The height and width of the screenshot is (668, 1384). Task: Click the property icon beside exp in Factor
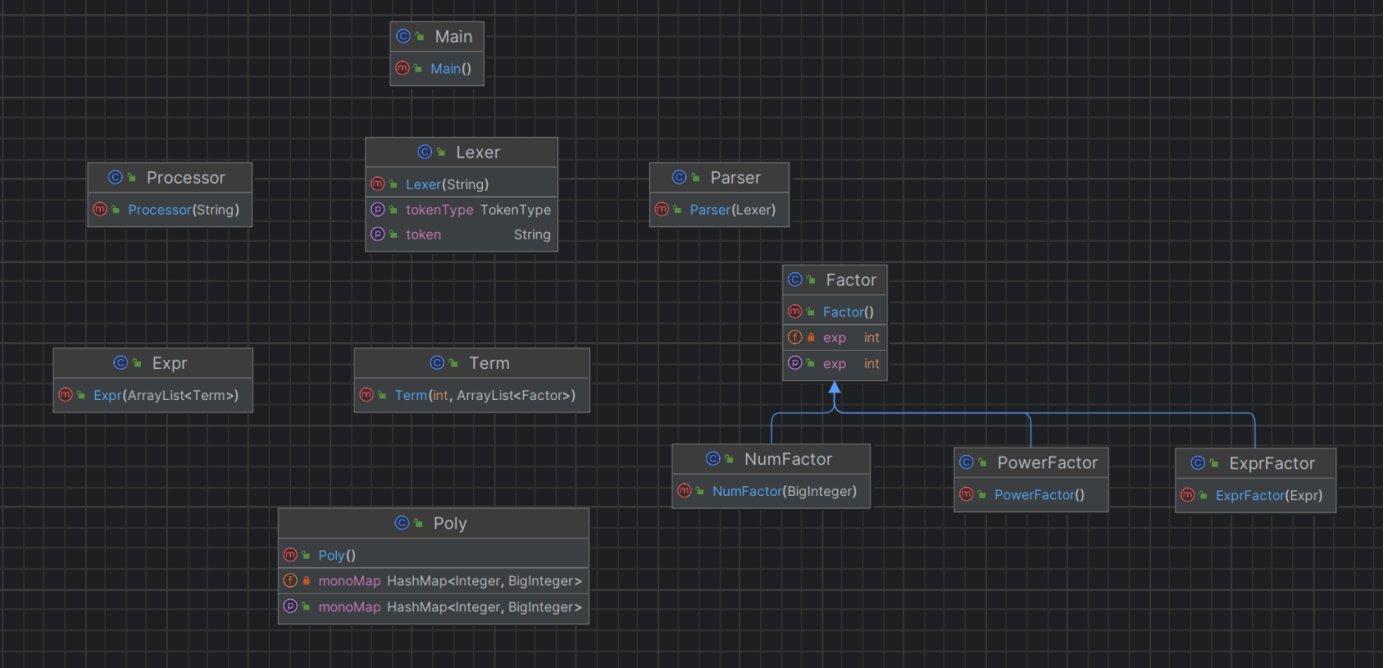(x=795, y=364)
